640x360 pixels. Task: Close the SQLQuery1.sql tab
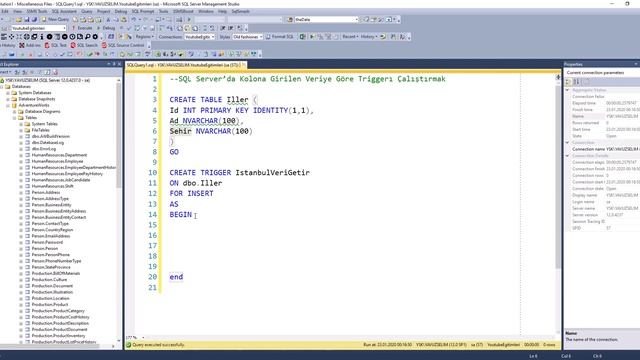coord(244,65)
